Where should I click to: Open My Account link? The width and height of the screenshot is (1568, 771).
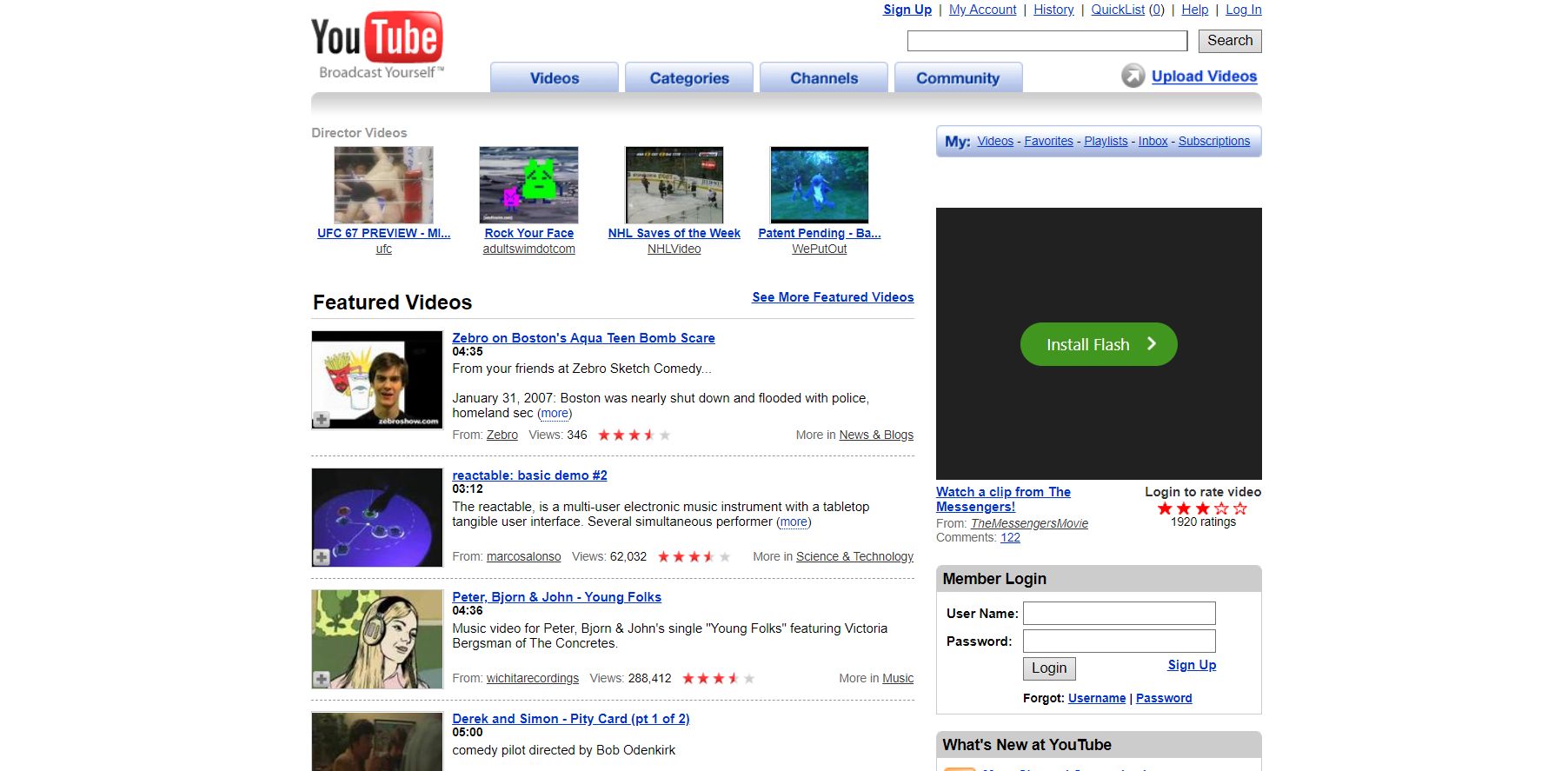tap(982, 10)
